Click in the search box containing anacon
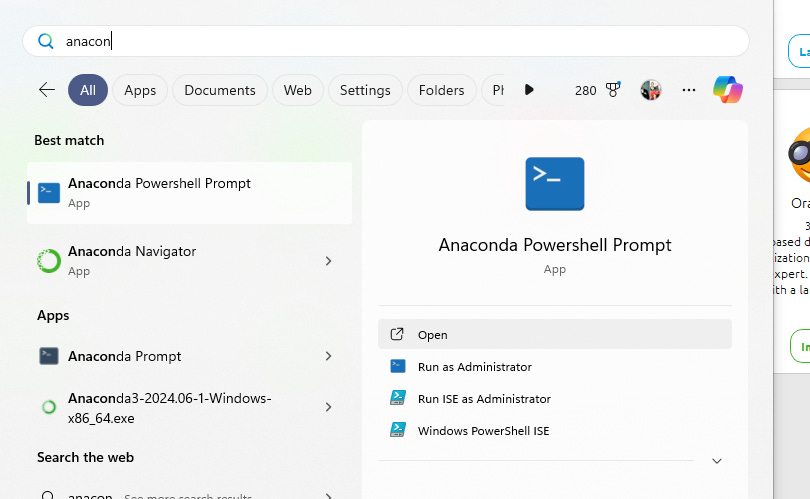810x499 pixels. (386, 41)
